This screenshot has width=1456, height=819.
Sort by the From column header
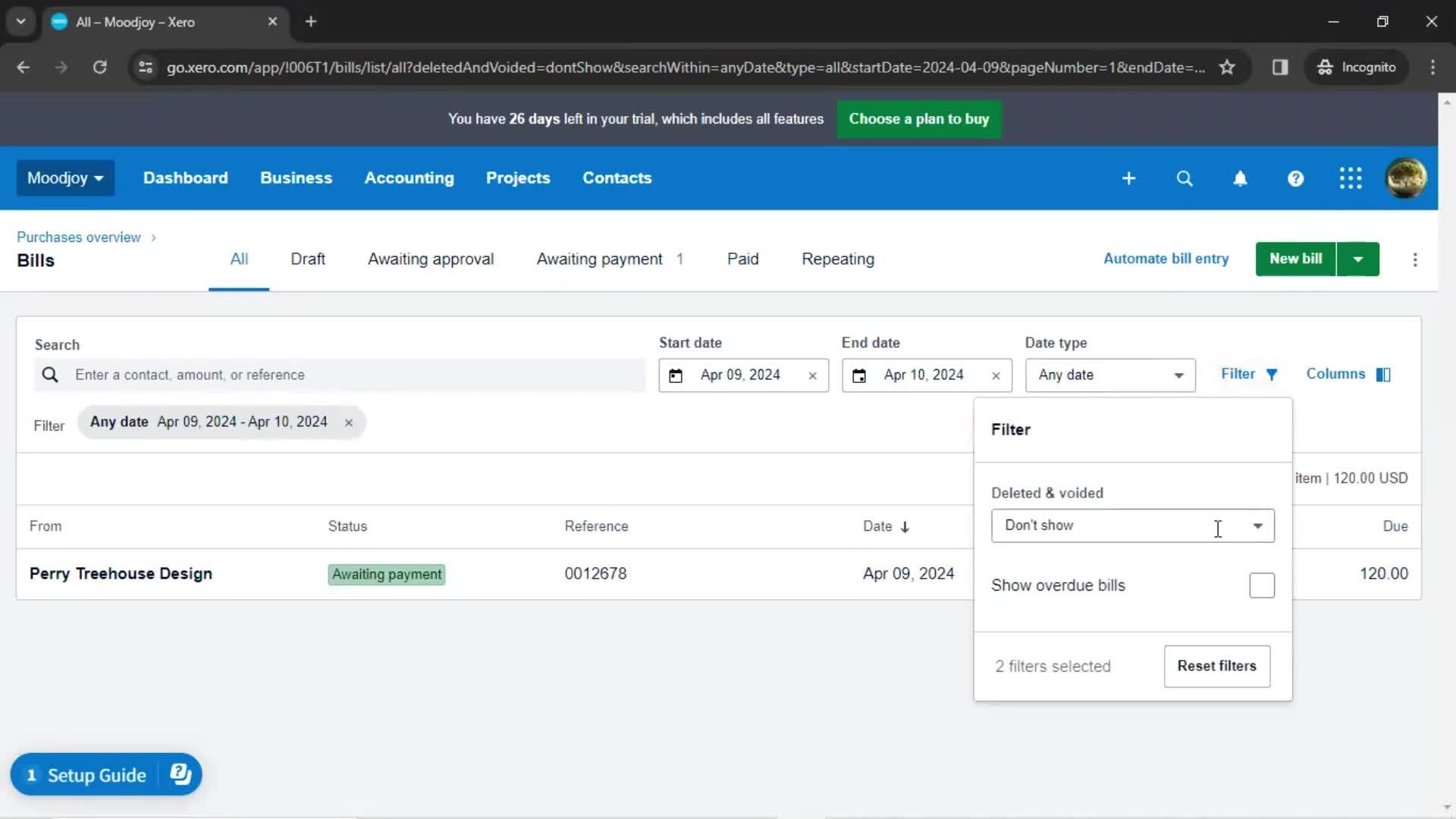45,526
